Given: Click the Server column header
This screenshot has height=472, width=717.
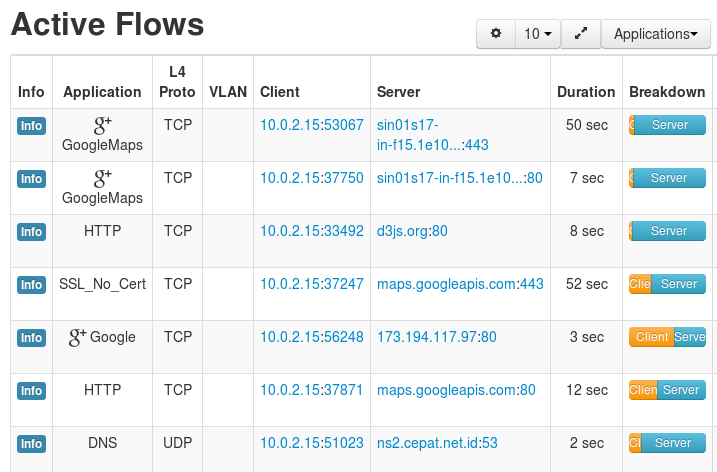Looking at the screenshot, I should click(x=398, y=92).
